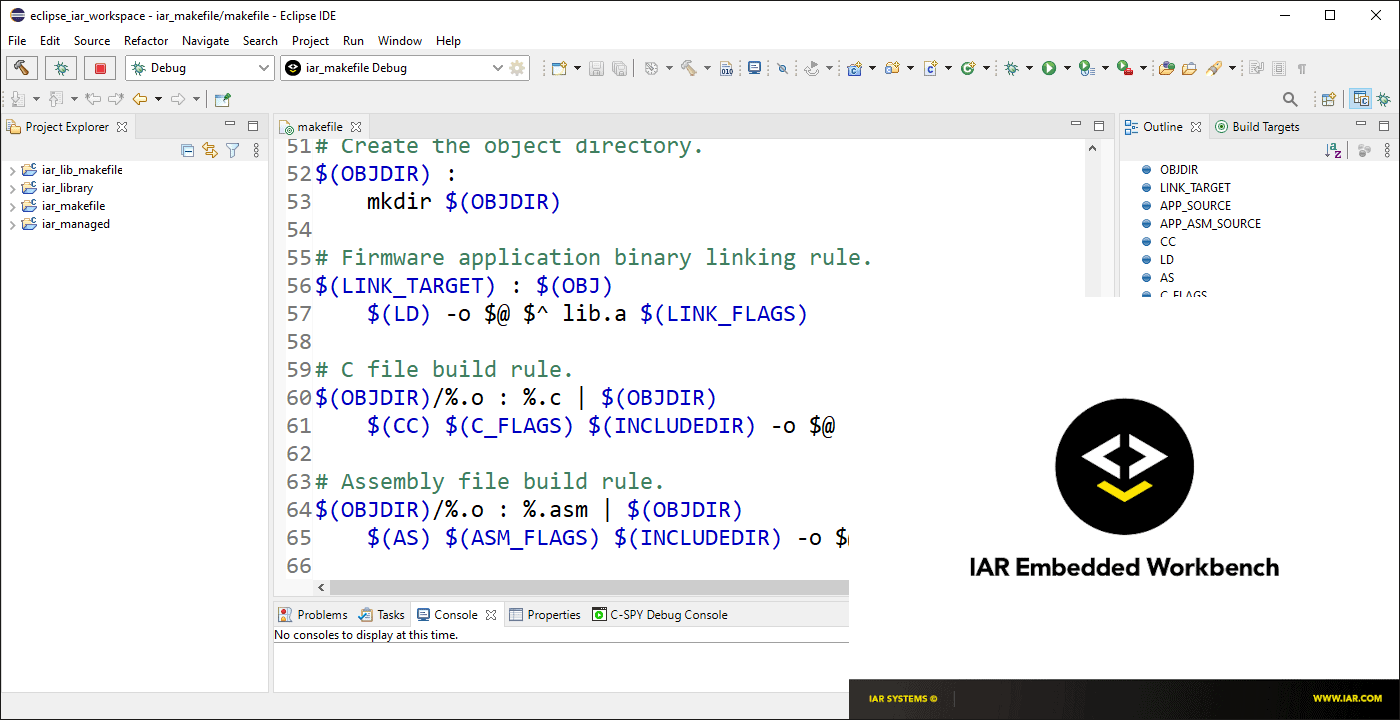Click the hammer Build toolbar icon in main toolbar

pos(689,68)
